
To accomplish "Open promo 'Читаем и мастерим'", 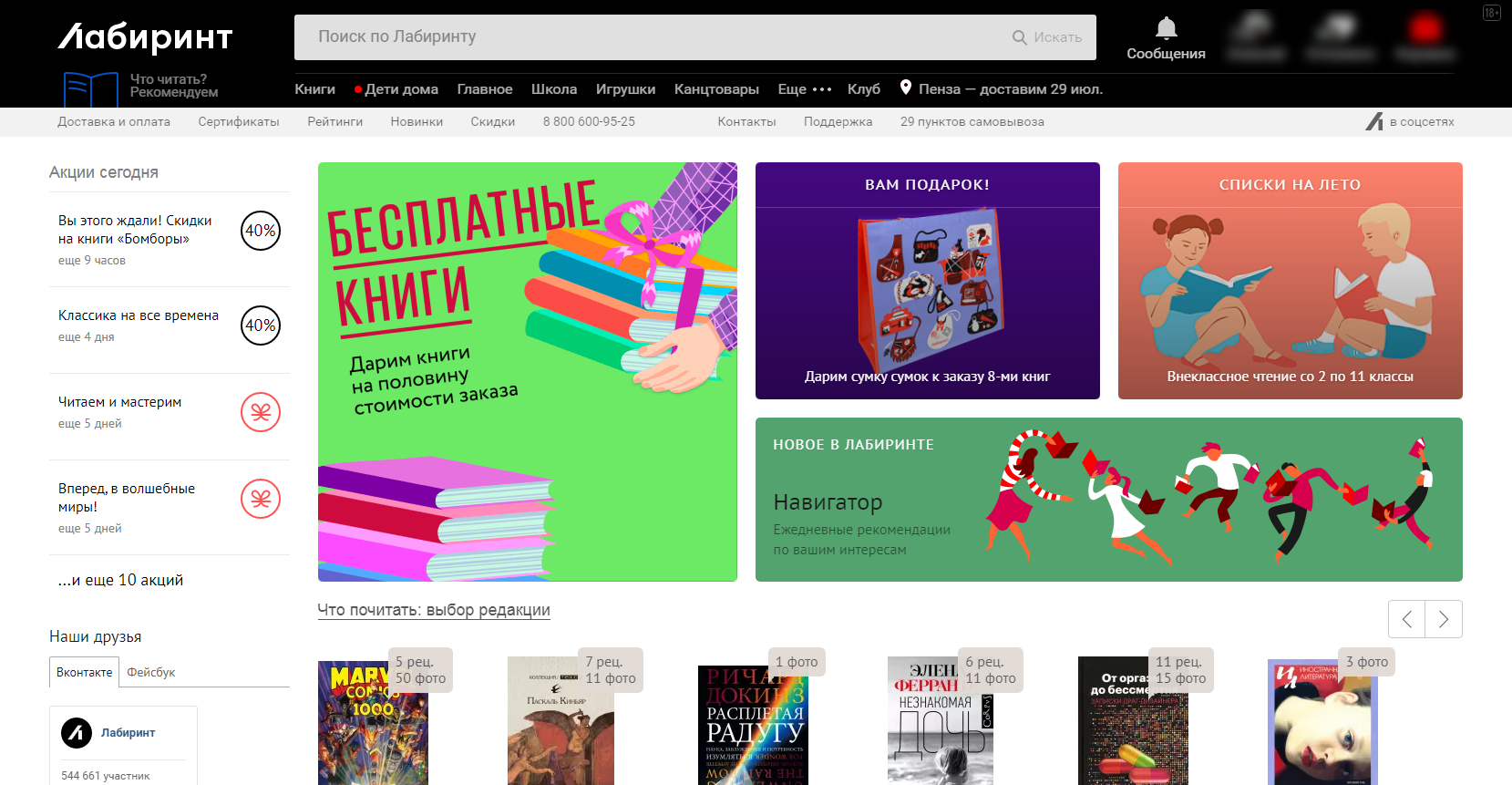I will pos(119,402).
